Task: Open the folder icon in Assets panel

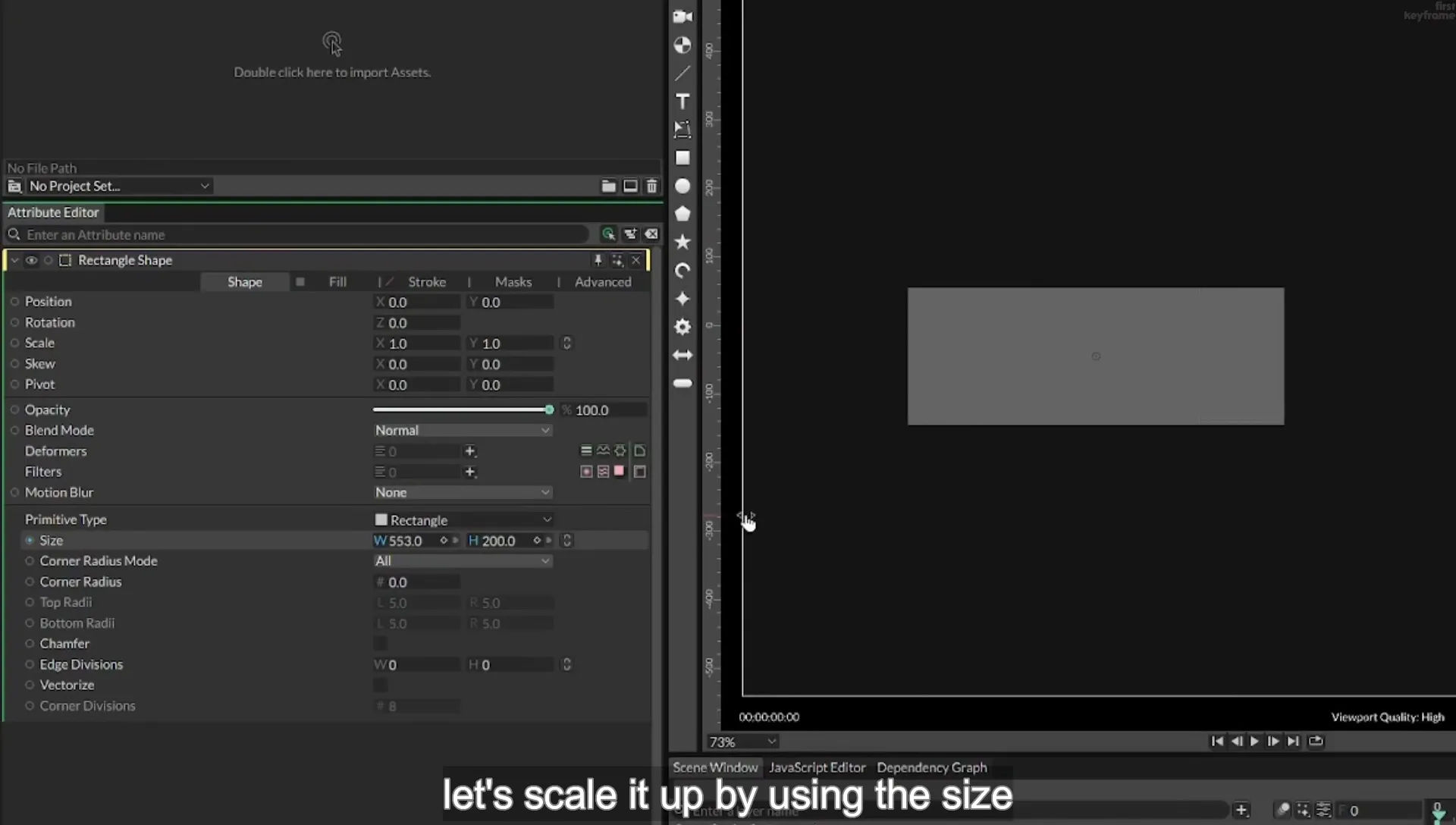Action: coord(608,186)
